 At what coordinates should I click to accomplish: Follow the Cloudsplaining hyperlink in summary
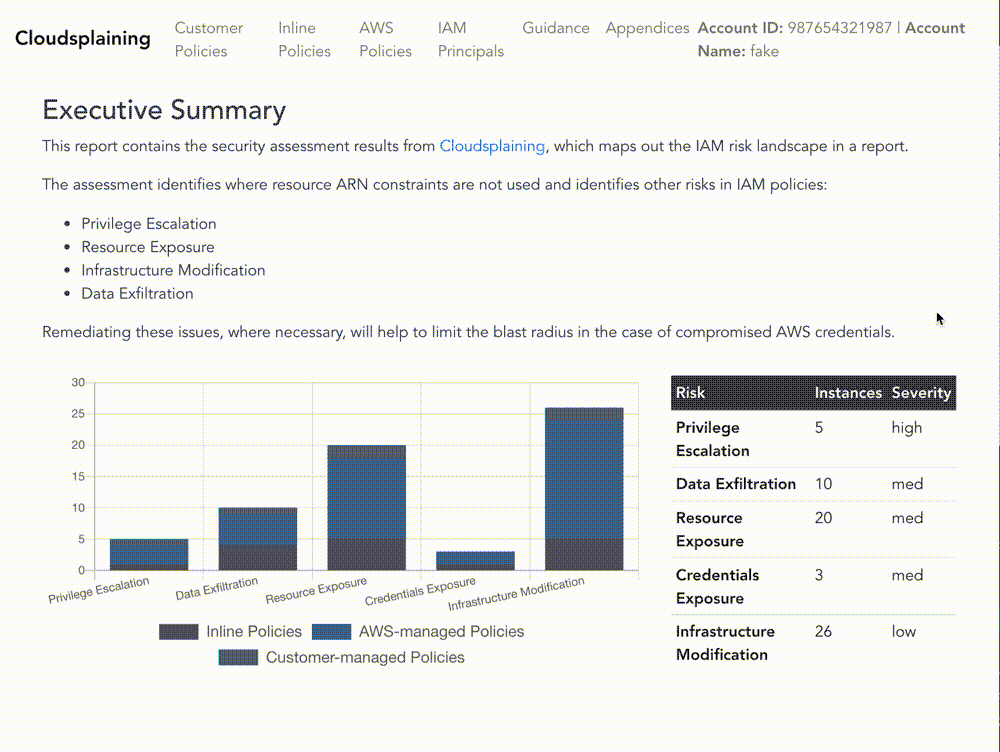click(492, 146)
